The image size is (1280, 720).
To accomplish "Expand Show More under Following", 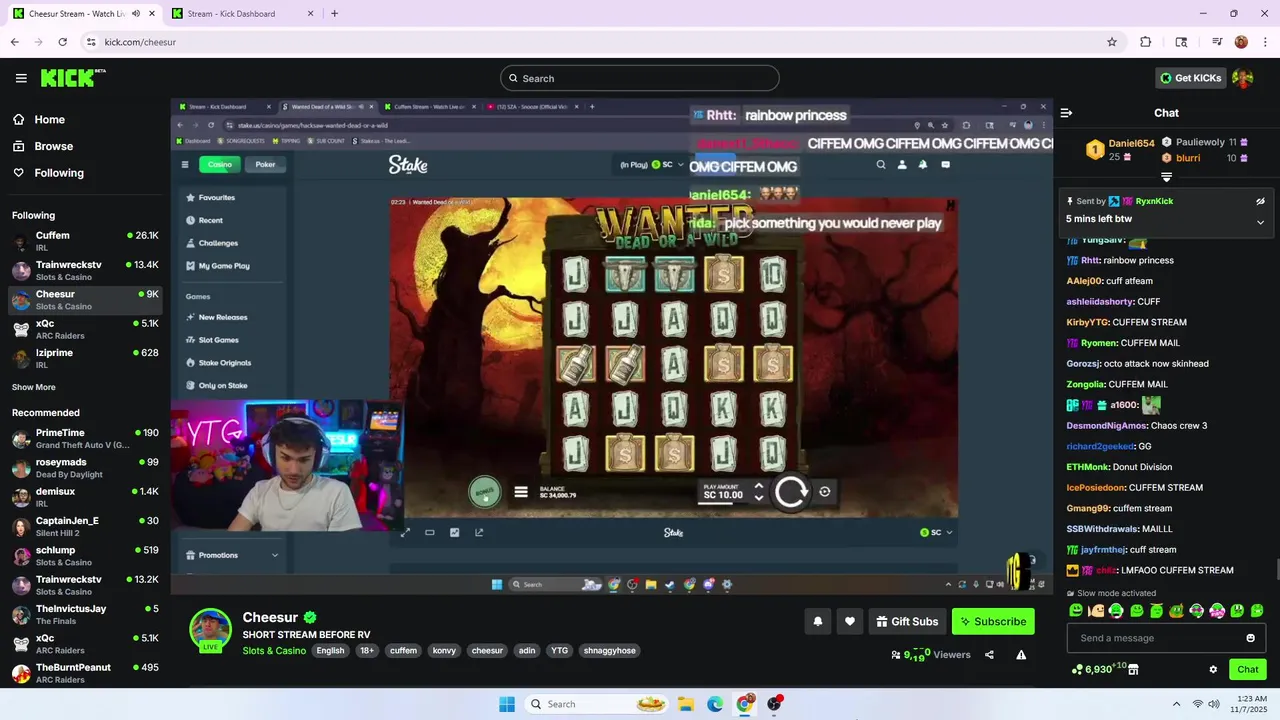I will tap(34, 387).
